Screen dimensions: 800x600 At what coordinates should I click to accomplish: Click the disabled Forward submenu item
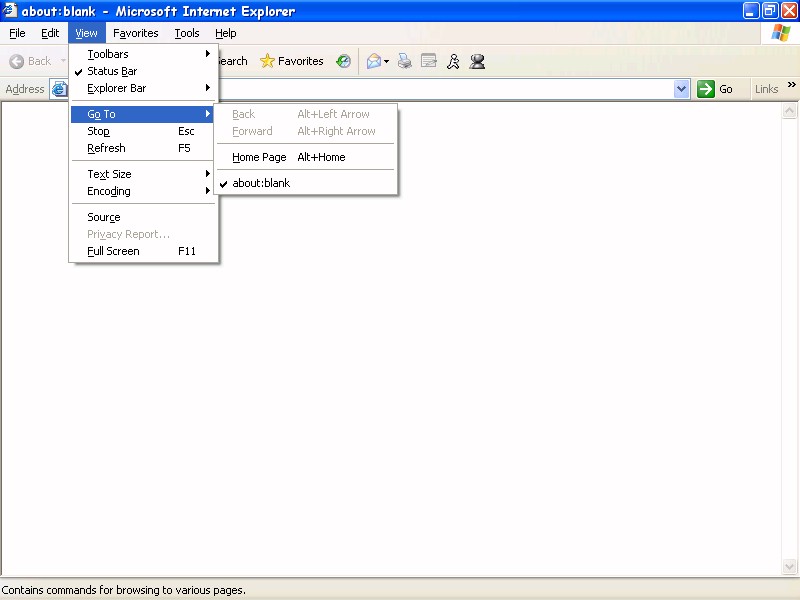point(306,131)
